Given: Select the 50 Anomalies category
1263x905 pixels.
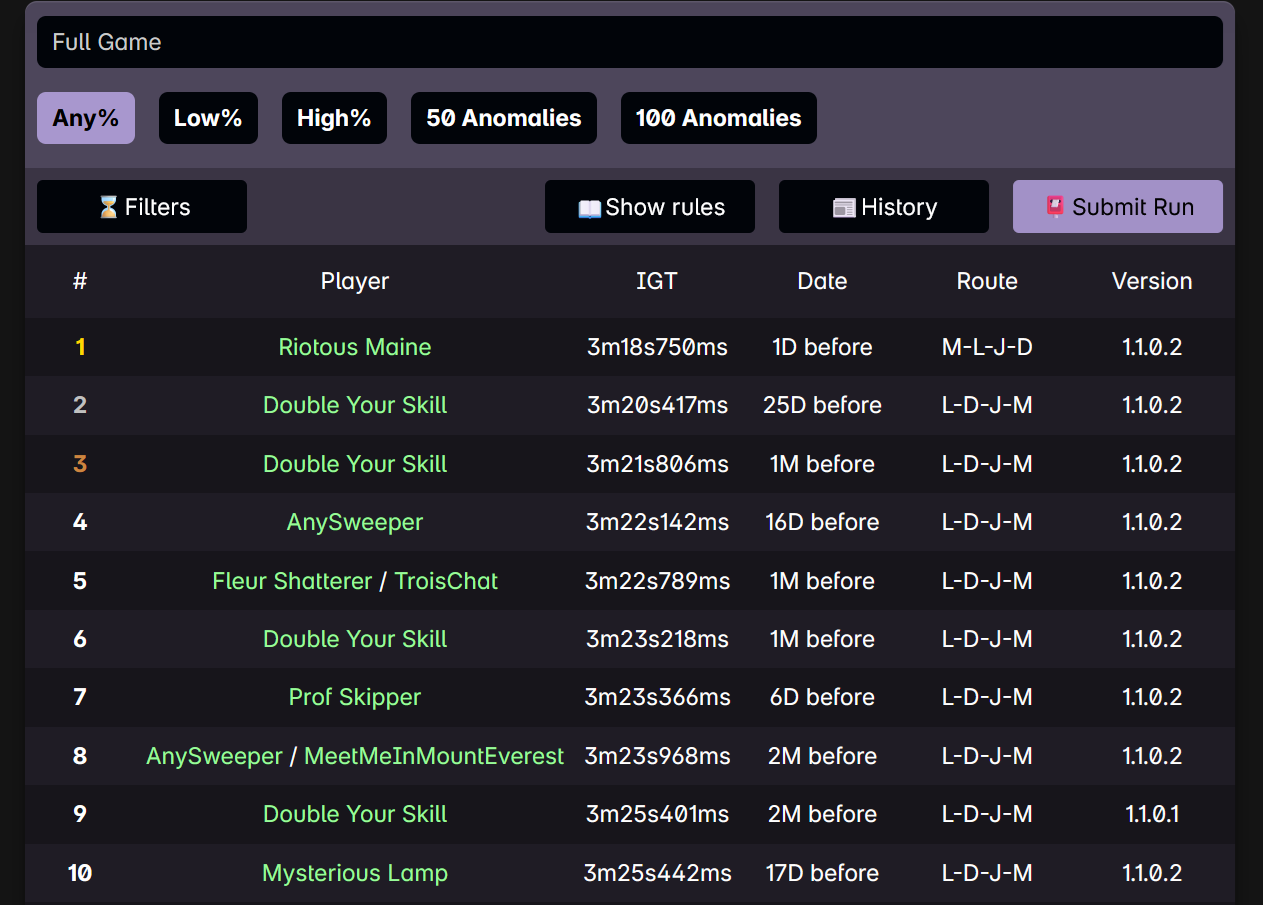Looking at the screenshot, I should 503,118.
